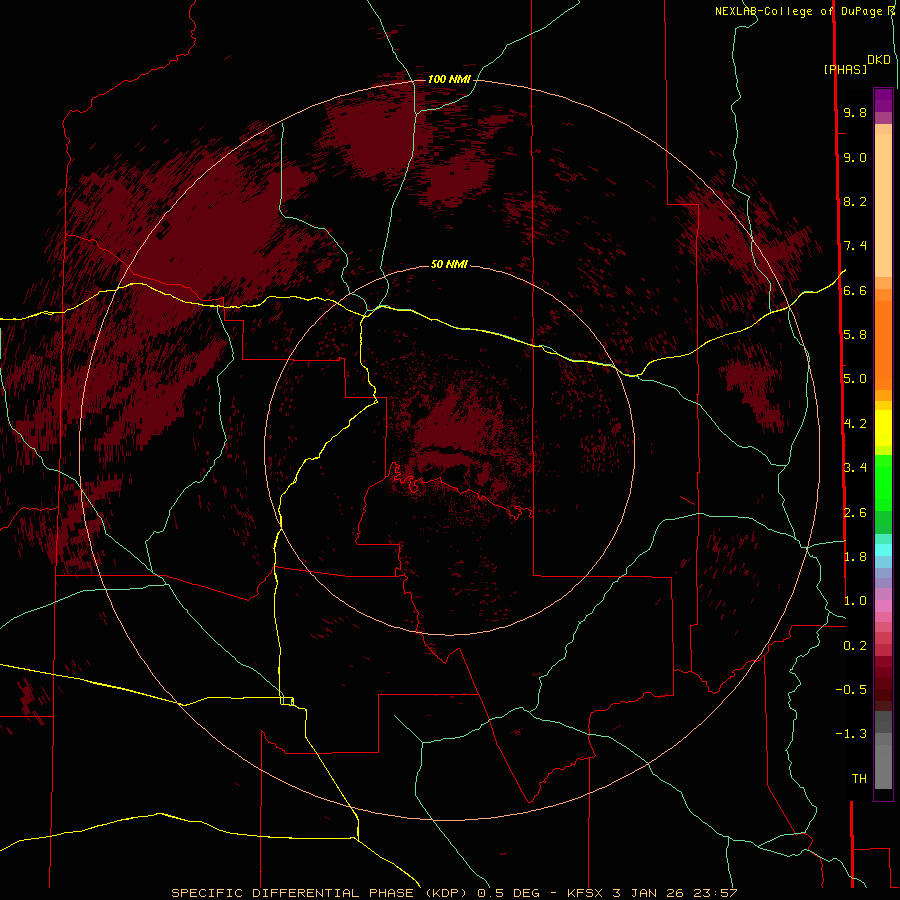
Task: Click the DKD product label
Action: point(879,59)
